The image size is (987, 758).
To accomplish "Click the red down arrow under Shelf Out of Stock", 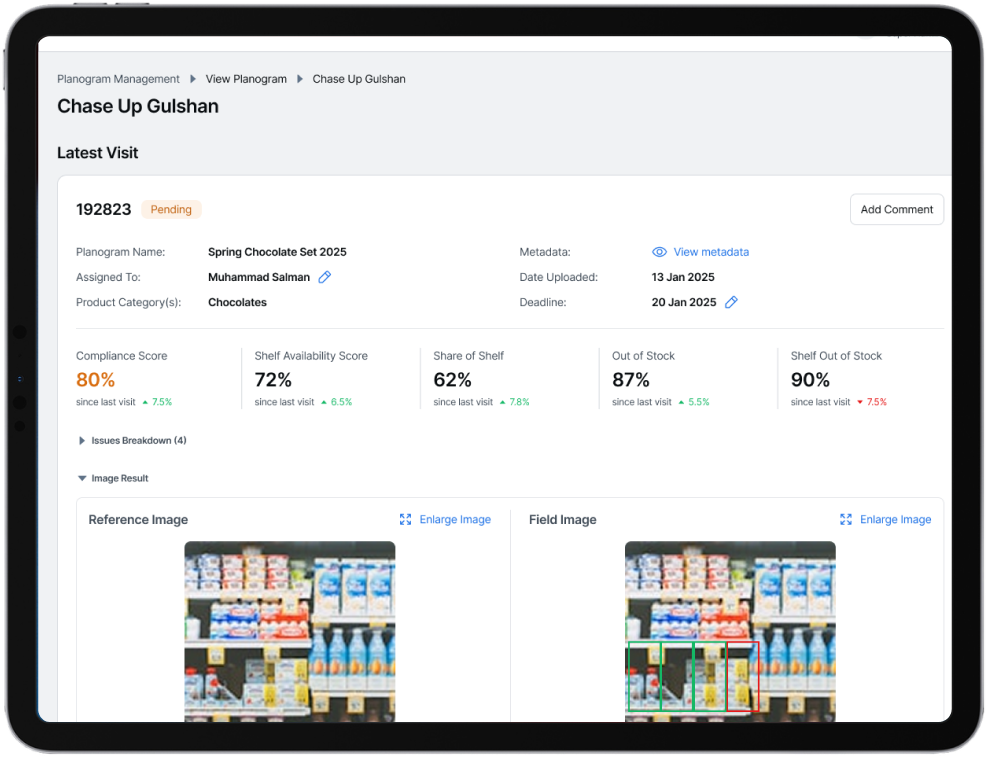I will coord(858,402).
